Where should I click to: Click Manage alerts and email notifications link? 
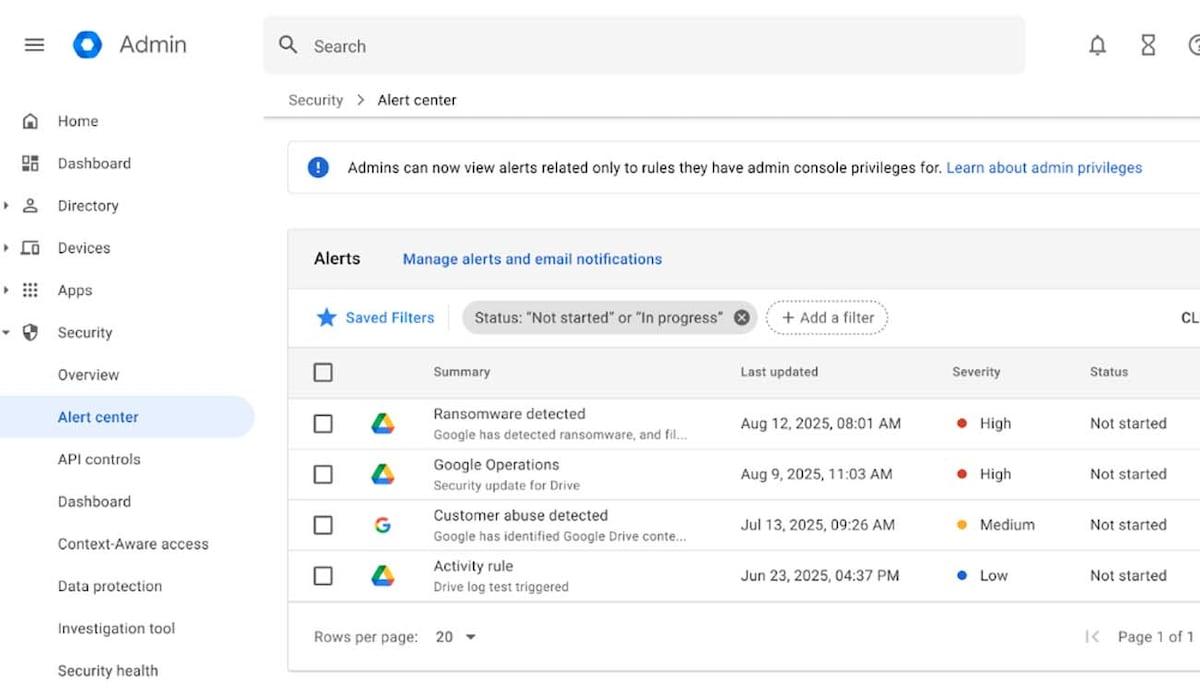coord(532,259)
